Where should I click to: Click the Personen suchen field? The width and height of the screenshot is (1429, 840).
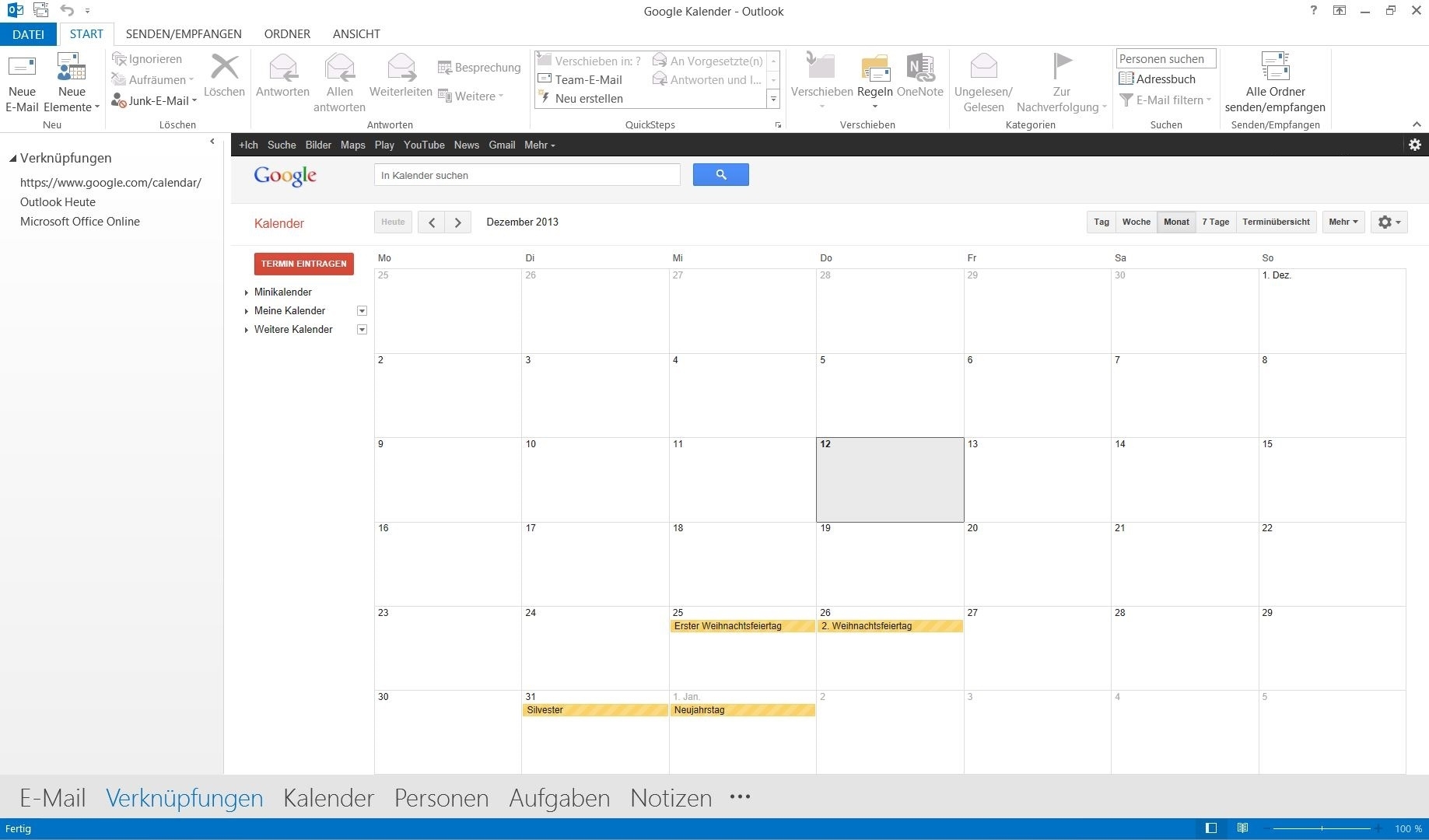coord(1166,58)
